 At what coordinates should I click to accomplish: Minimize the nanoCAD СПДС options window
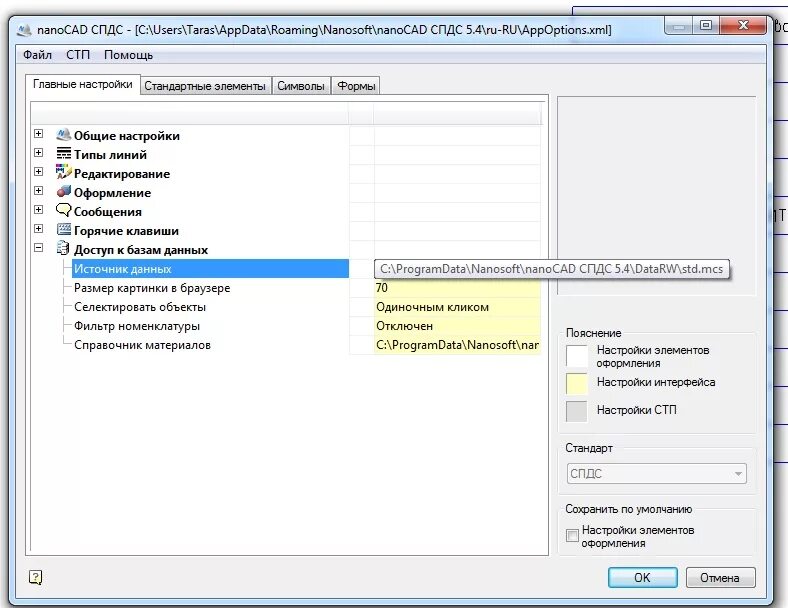pos(678,25)
